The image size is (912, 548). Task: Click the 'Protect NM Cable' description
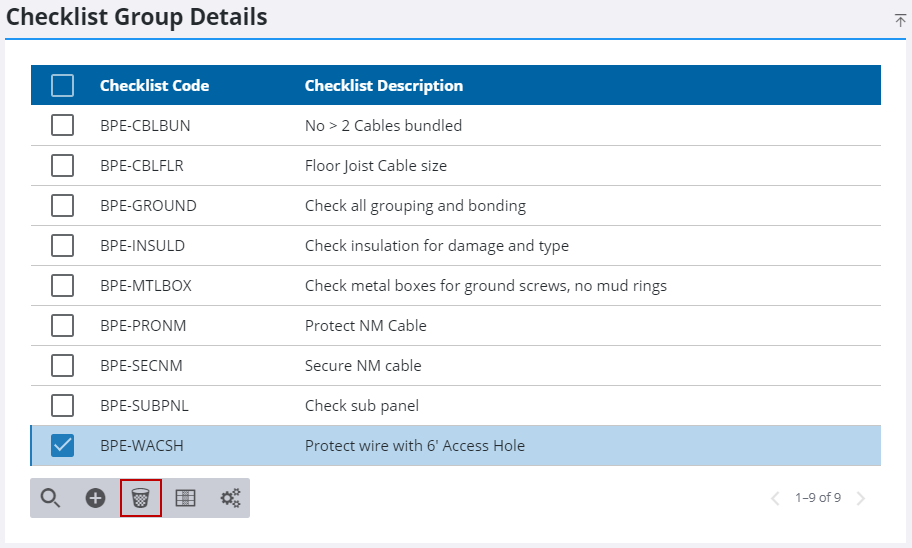point(365,326)
